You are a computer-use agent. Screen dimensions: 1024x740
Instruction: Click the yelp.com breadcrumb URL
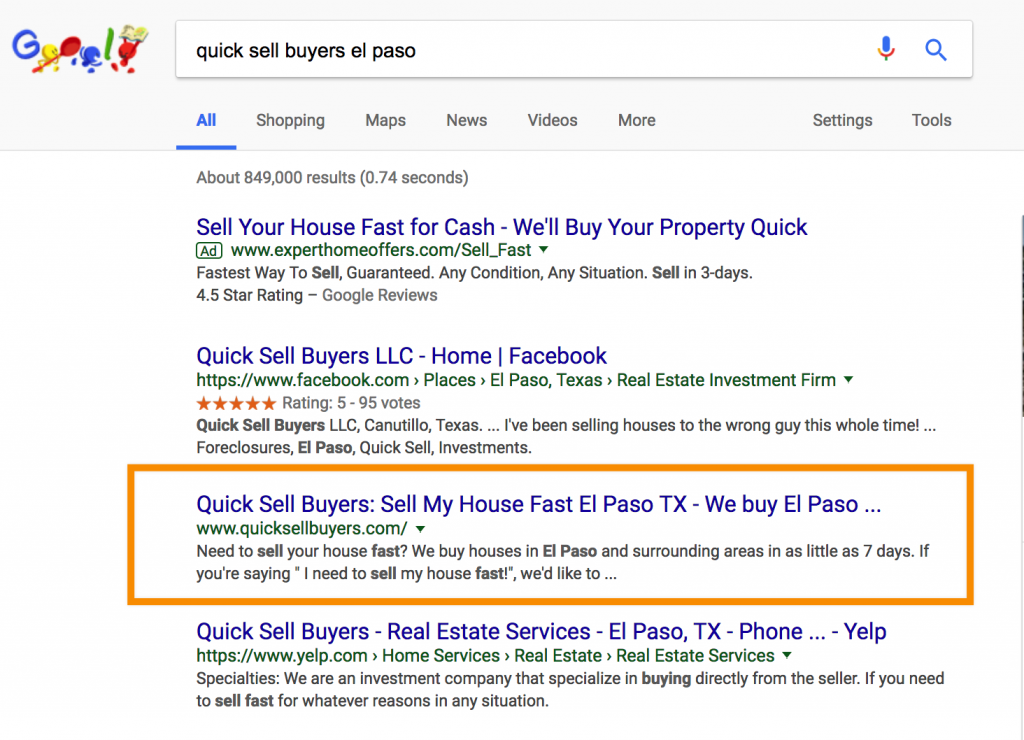[485, 656]
